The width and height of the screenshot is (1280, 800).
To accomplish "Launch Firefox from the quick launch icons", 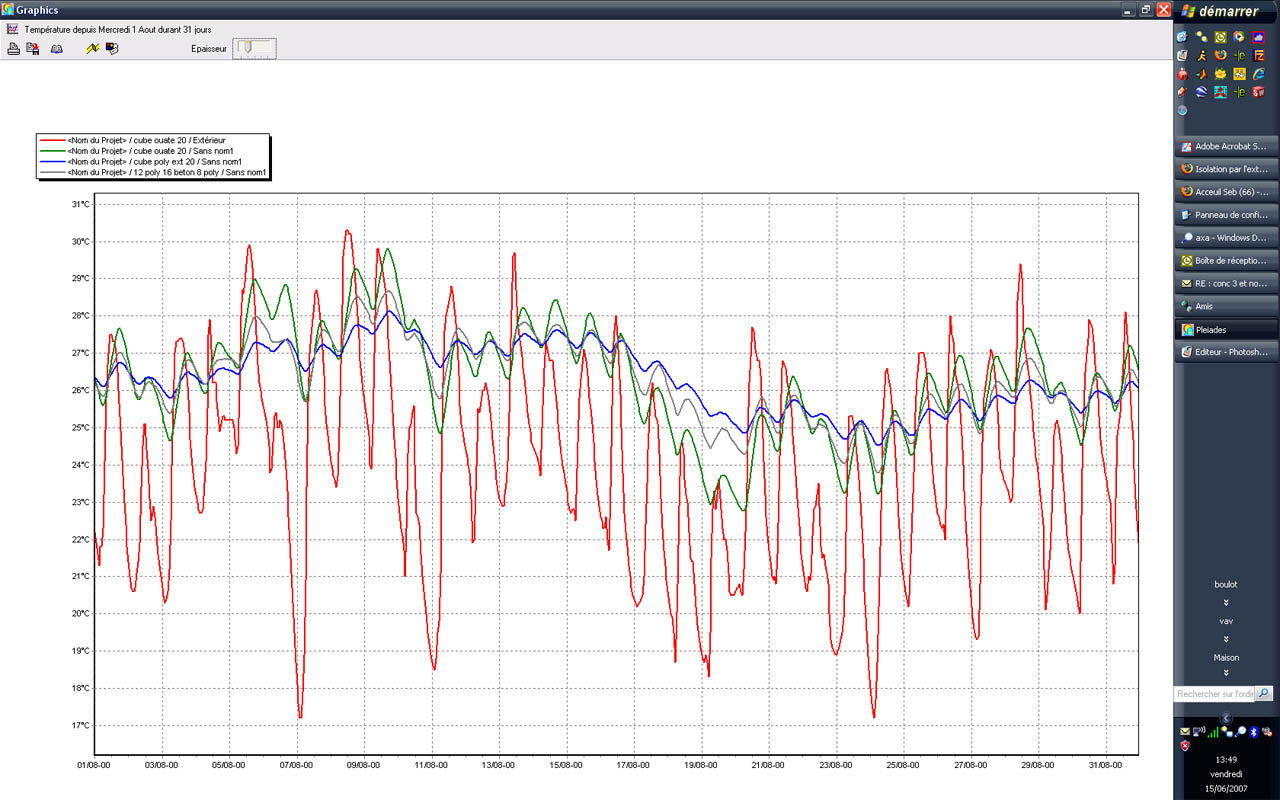I will [1220, 55].
